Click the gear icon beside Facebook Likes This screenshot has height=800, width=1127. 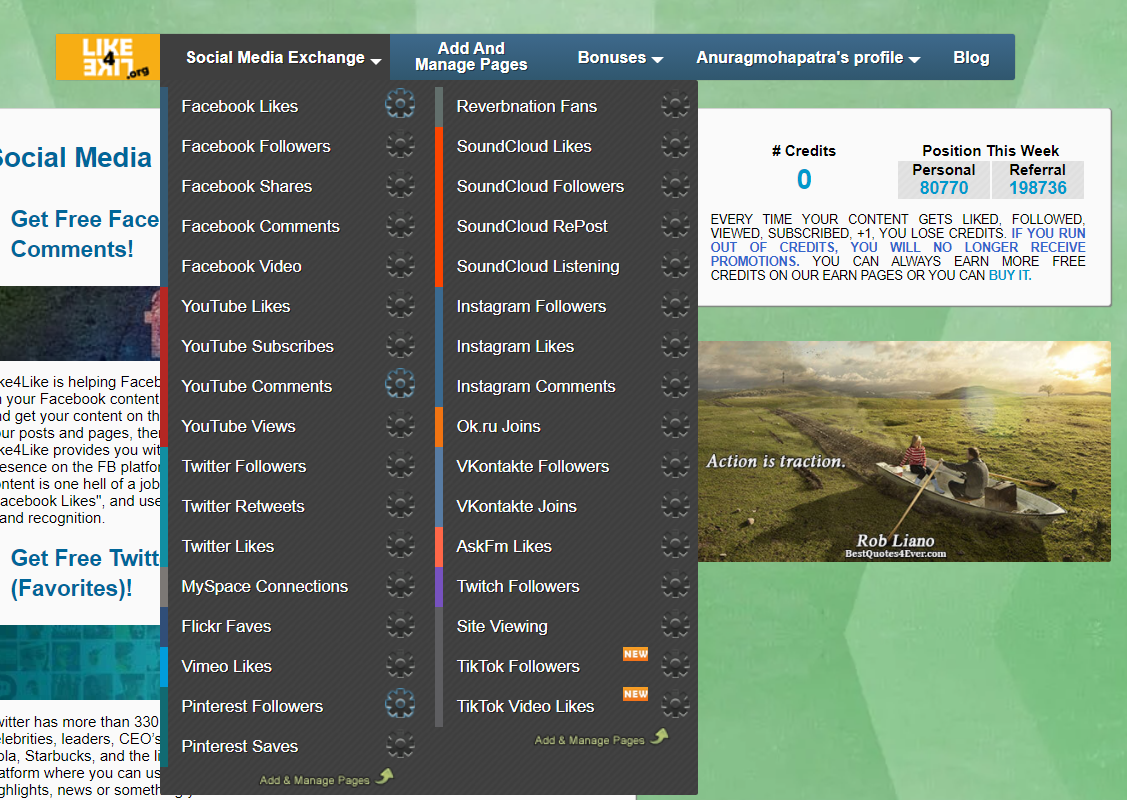point(400,104)
